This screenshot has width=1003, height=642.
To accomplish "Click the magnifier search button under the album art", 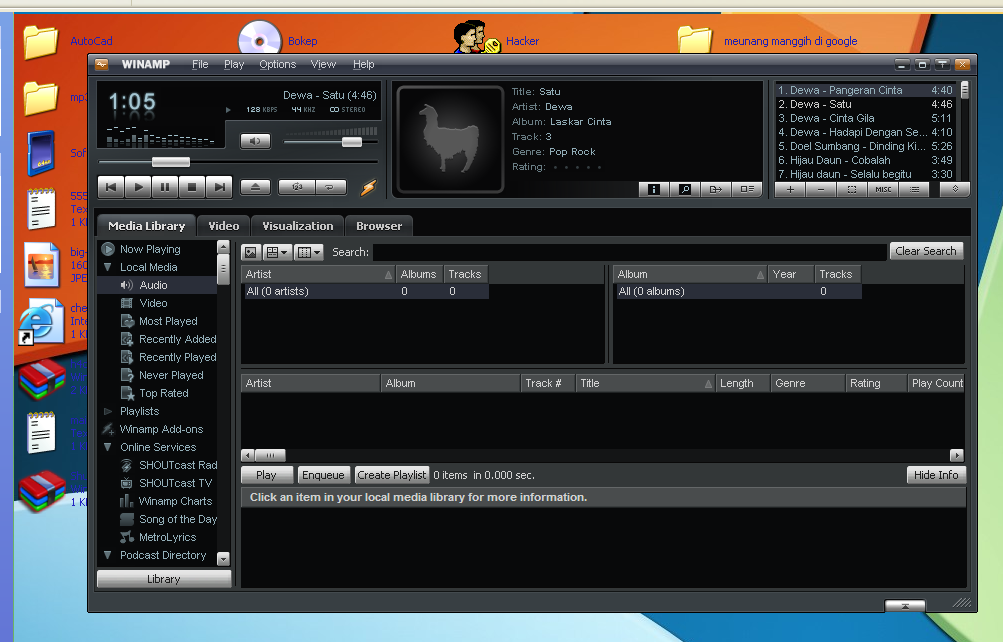I will pyautogui.click(x=684, y=189).
